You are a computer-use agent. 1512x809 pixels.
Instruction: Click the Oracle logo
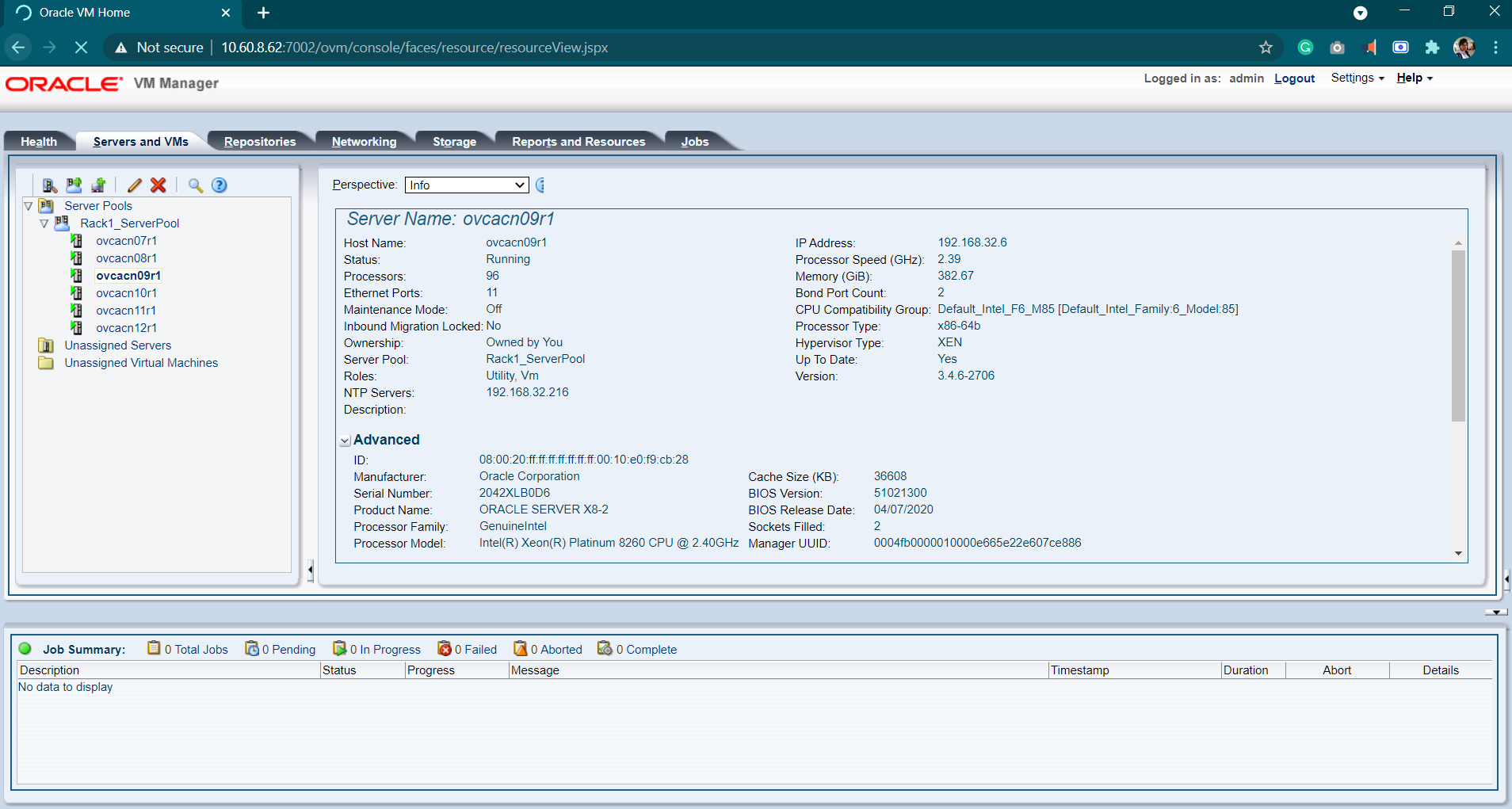[x=64, y=83]
